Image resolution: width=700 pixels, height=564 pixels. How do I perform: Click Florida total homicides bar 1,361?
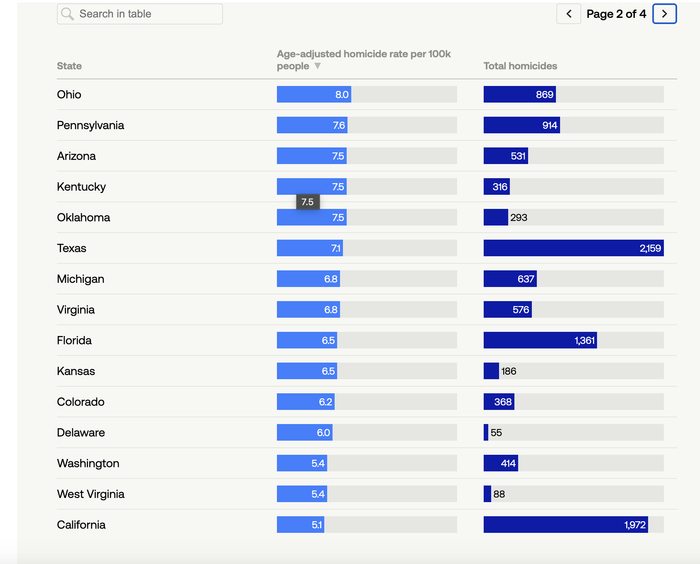pyautogui.click(x=540, y=341)
